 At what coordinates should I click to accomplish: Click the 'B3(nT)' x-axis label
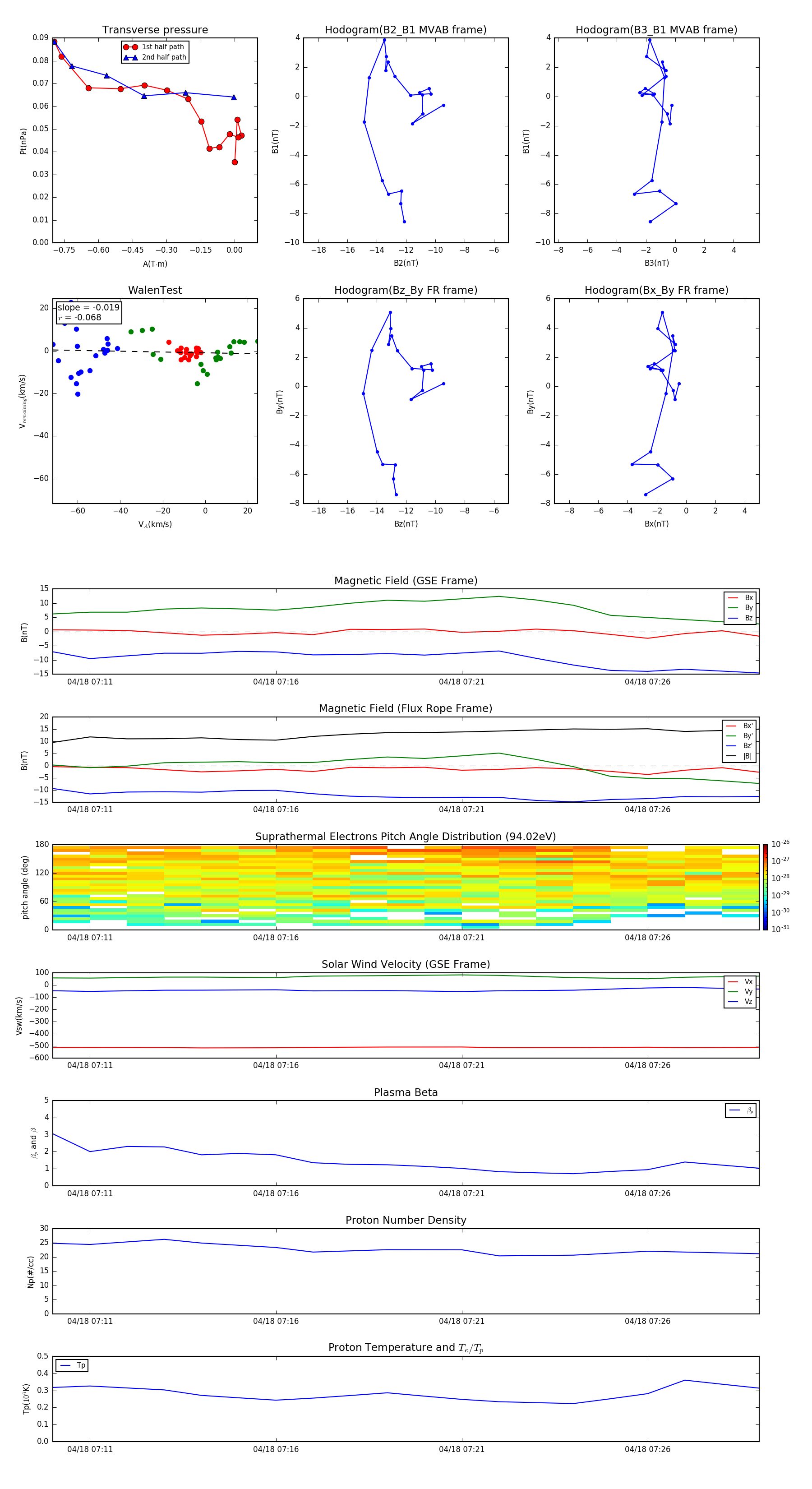pos(656,263)
